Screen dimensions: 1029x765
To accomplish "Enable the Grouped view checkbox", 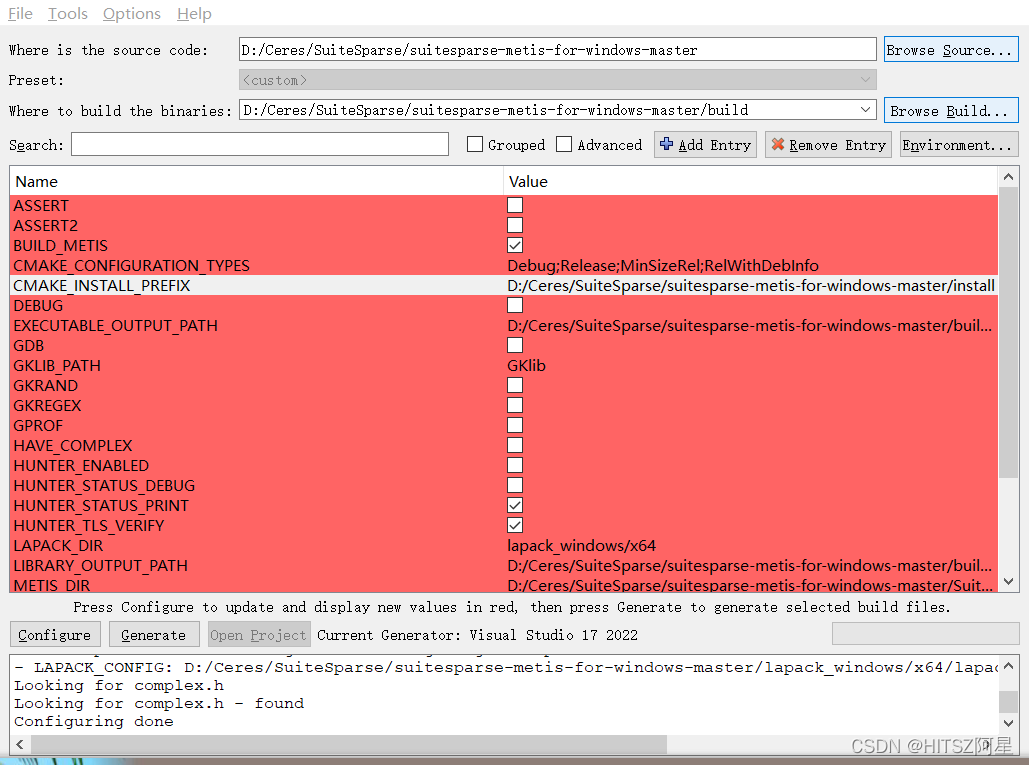I will coord(474,144).
